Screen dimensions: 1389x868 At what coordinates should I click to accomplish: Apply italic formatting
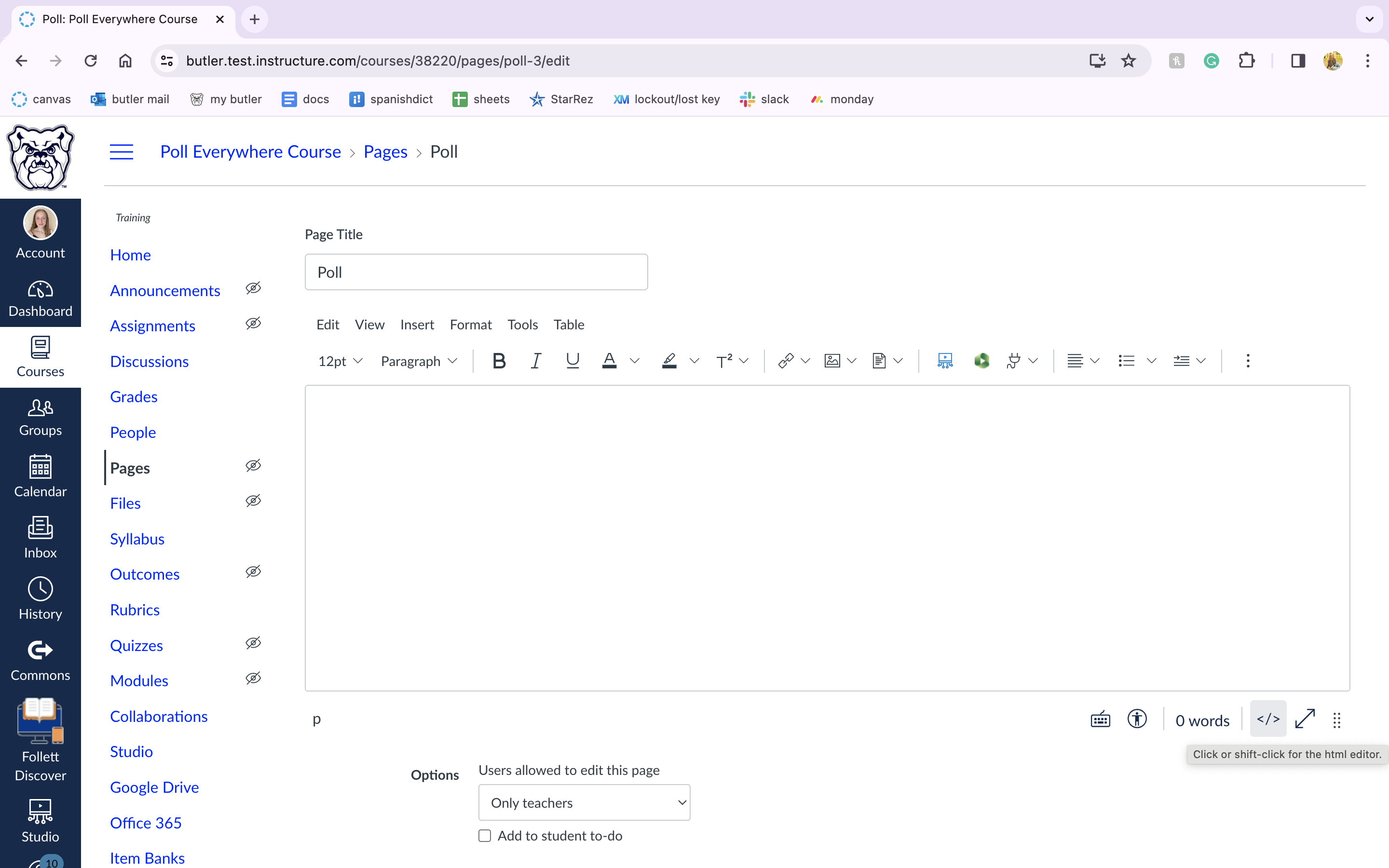[x=535, y=361]
